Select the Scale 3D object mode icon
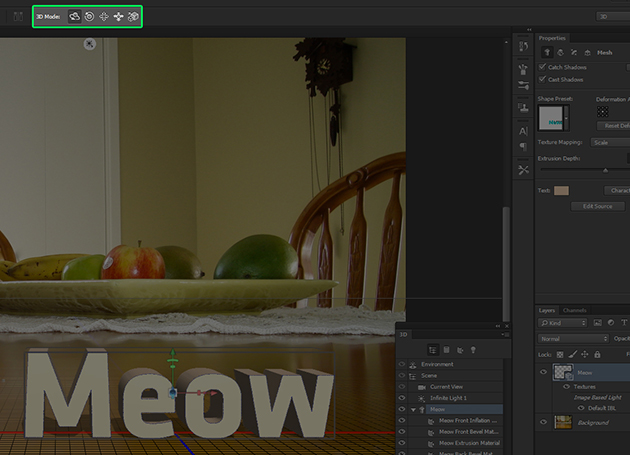Screen dimensions: 630x455 133,16
